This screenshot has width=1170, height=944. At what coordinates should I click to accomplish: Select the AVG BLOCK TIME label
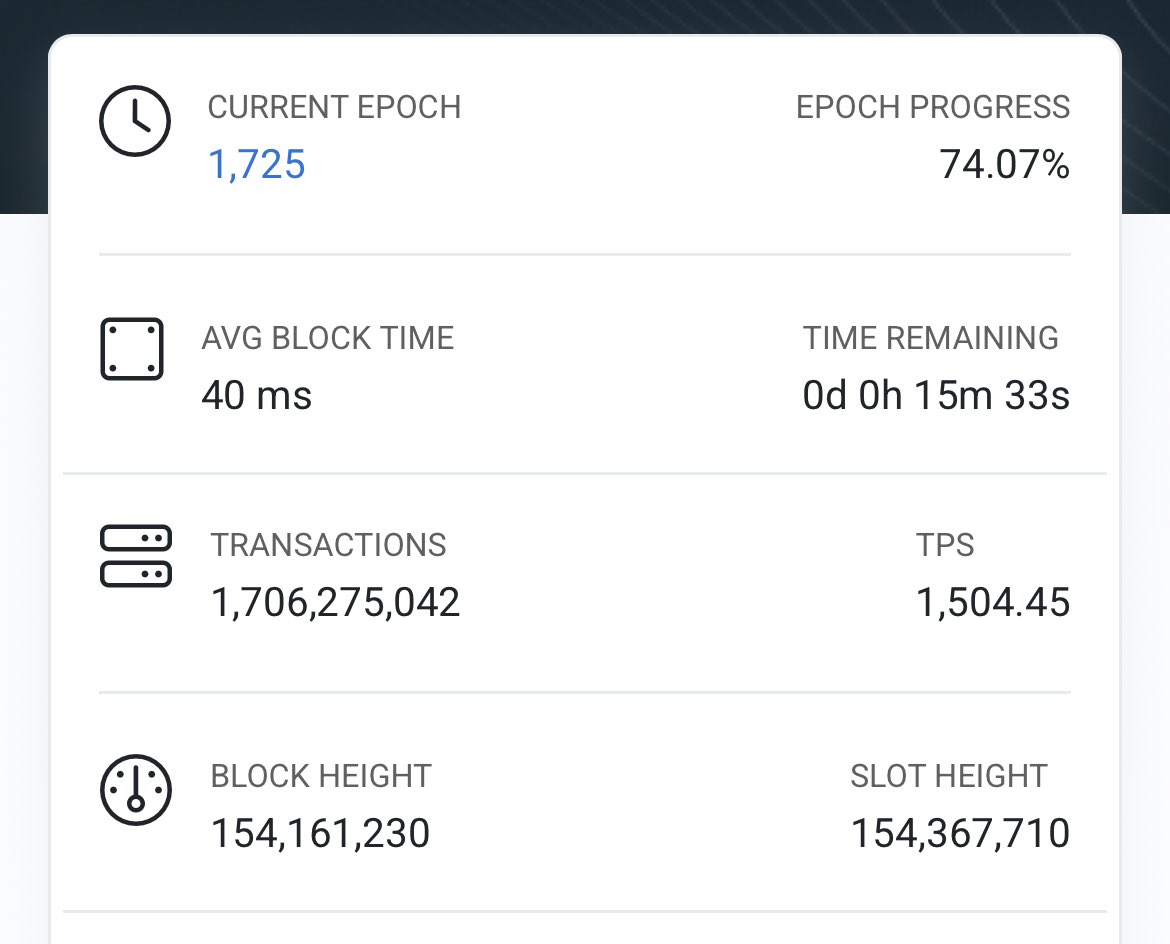point(328,338)
